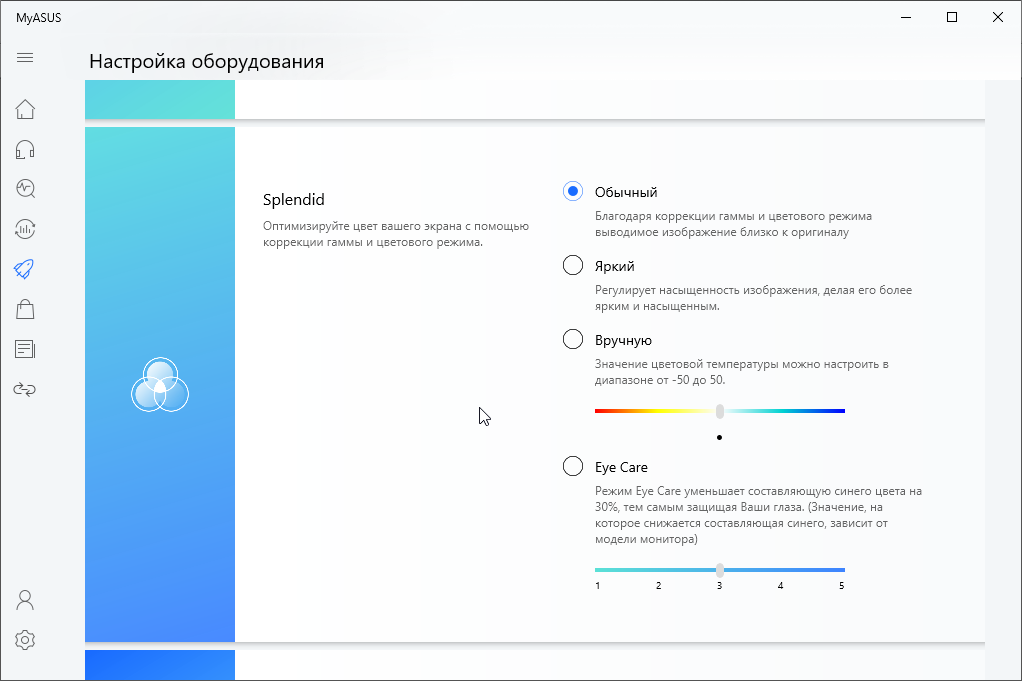Click the Splendid color circles icon

click(160, 385)
